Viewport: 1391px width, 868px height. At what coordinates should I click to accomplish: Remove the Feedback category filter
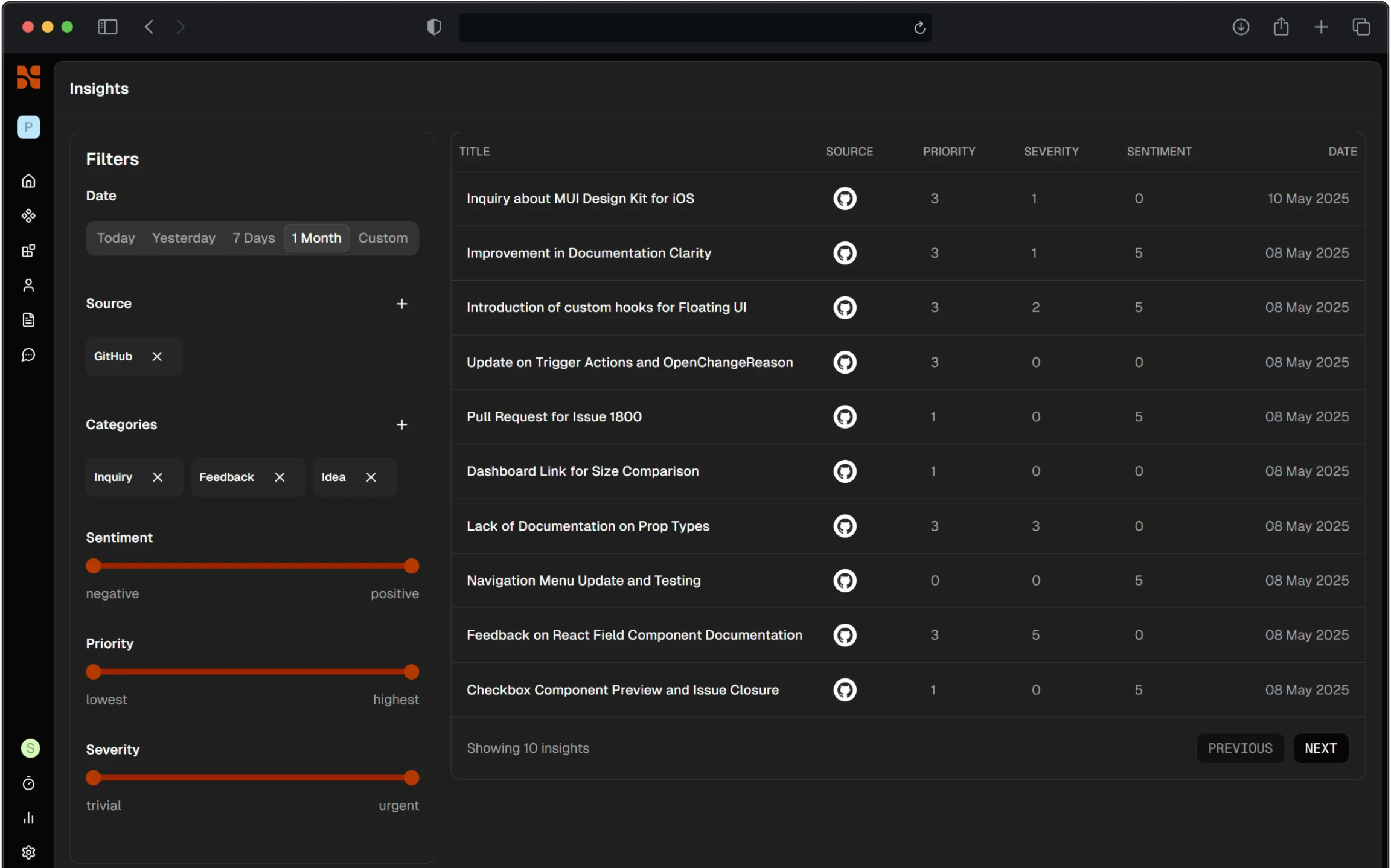[x=280, y=477]
